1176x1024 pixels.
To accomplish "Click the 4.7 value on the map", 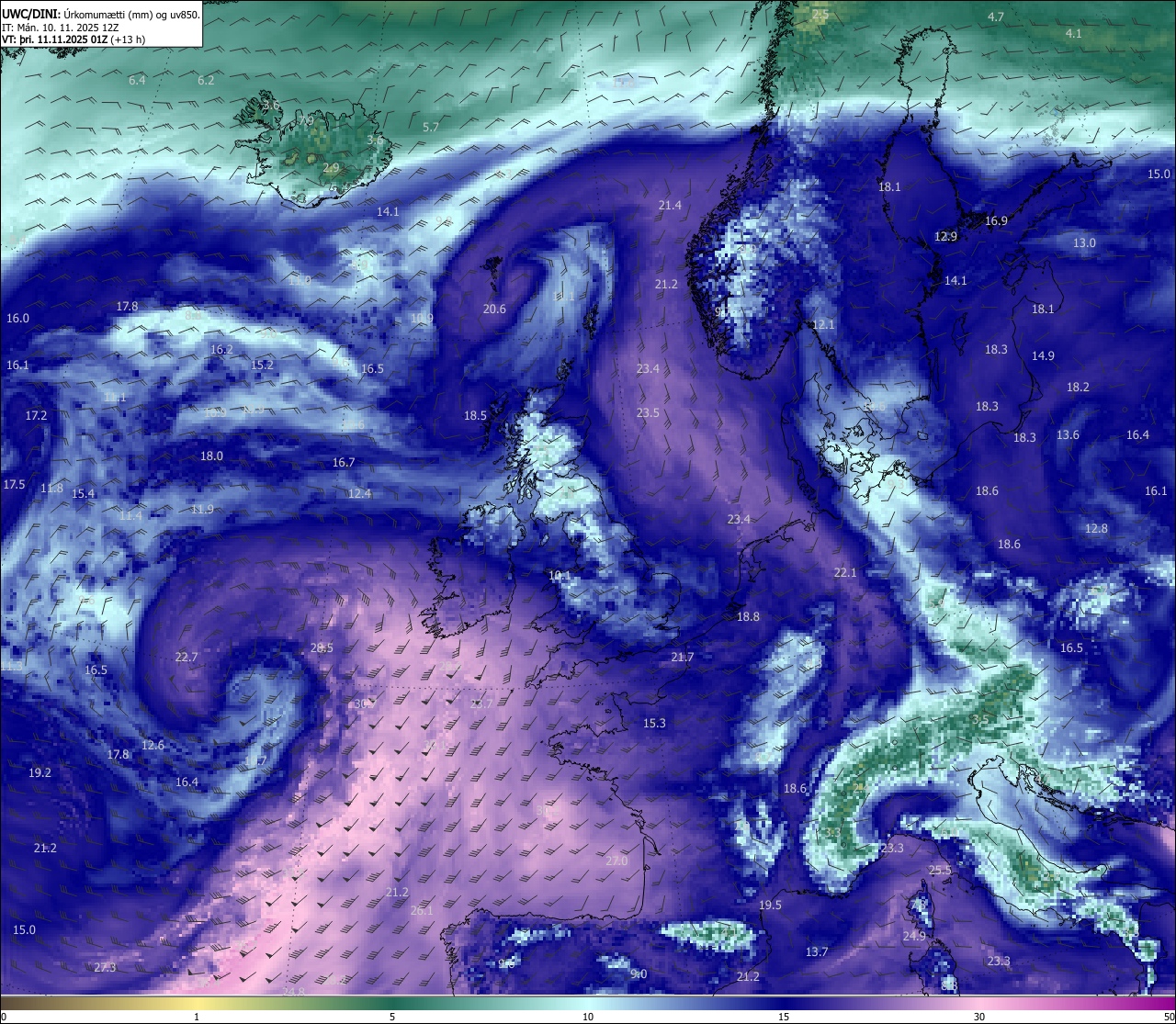I will coord(996,17).
